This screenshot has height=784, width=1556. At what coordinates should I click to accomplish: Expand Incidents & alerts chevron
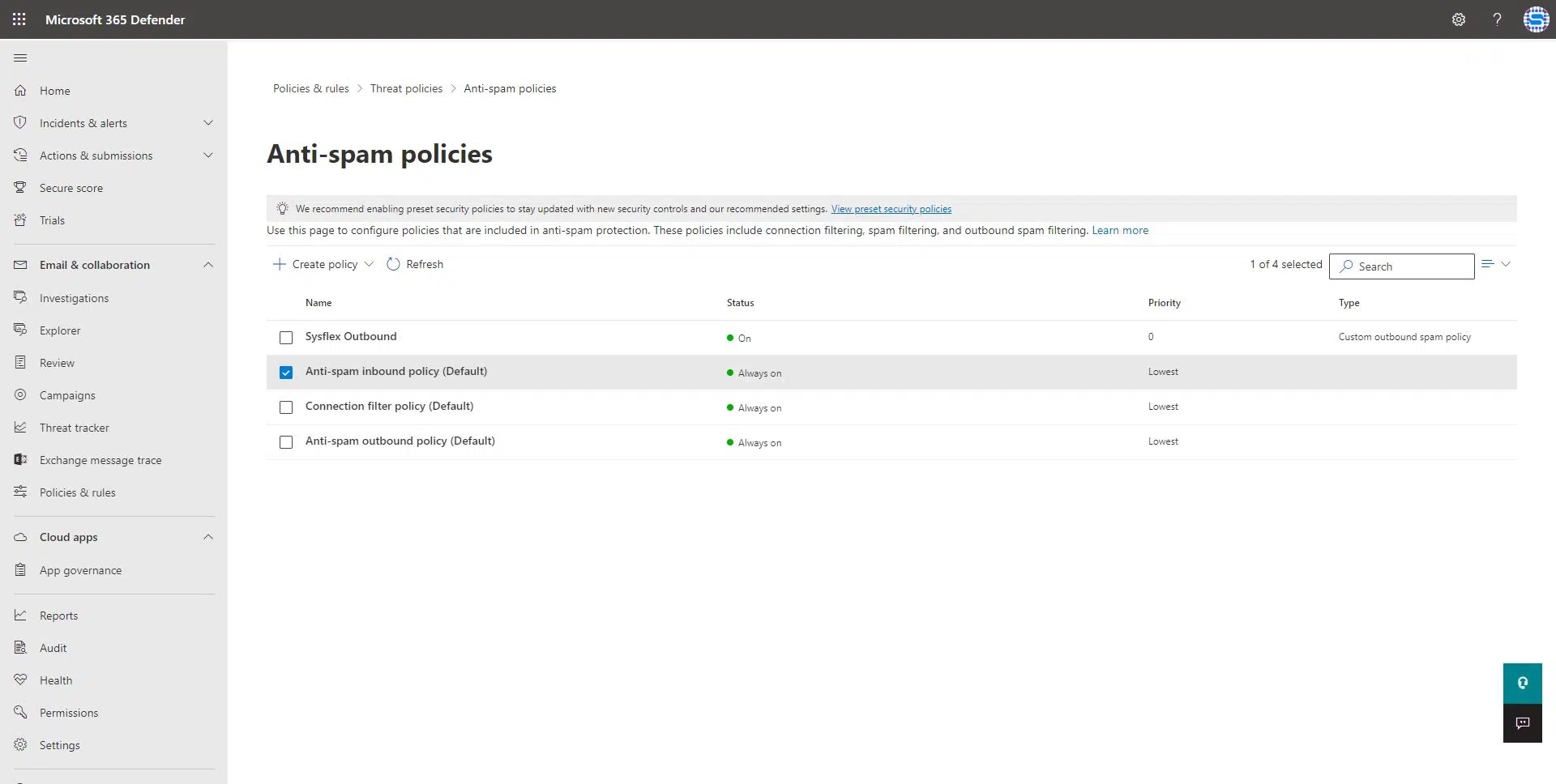[x=208, y=123]
